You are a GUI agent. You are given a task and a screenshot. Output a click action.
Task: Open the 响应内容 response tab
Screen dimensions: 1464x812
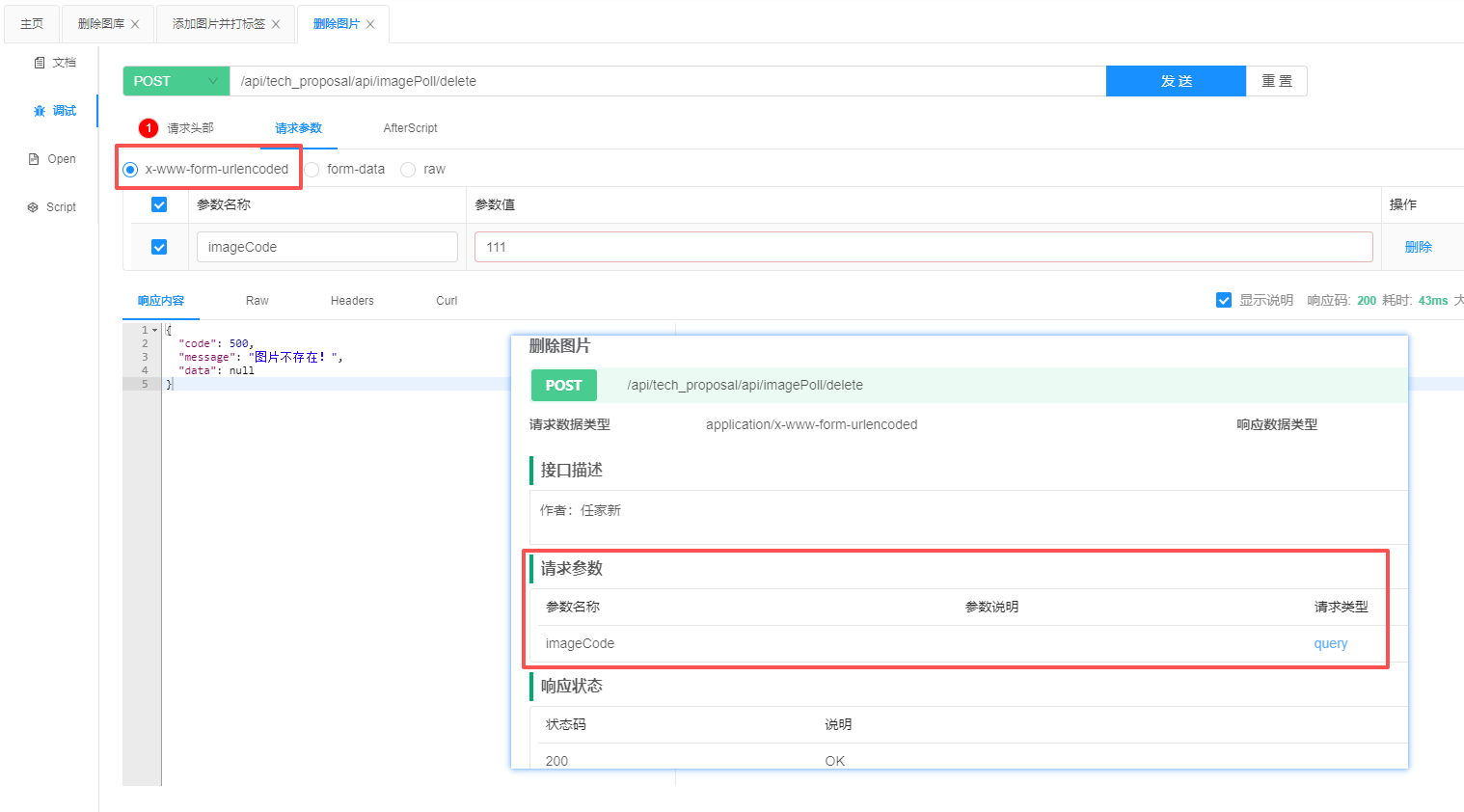(x=161, y=301)
